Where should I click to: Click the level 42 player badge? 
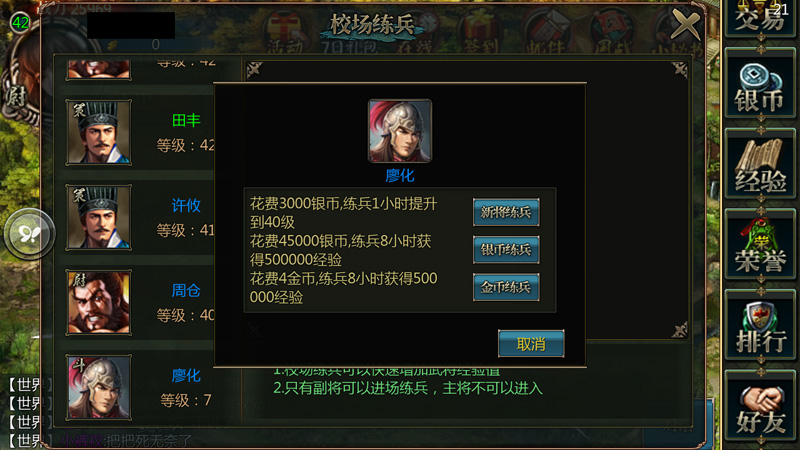click(x=20, y=22)
